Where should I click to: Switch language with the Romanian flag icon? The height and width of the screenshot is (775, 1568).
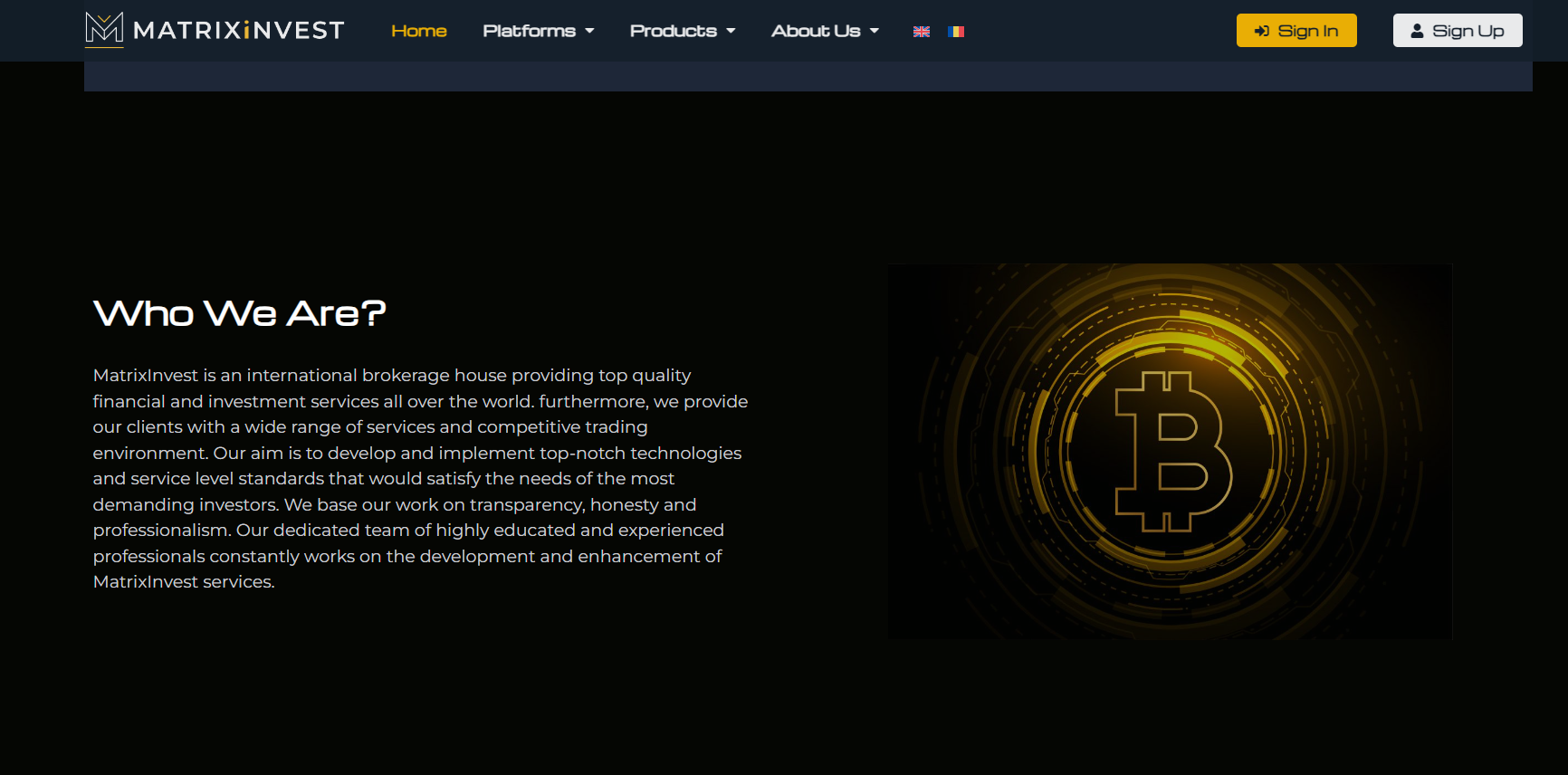[x=956, y=32]
